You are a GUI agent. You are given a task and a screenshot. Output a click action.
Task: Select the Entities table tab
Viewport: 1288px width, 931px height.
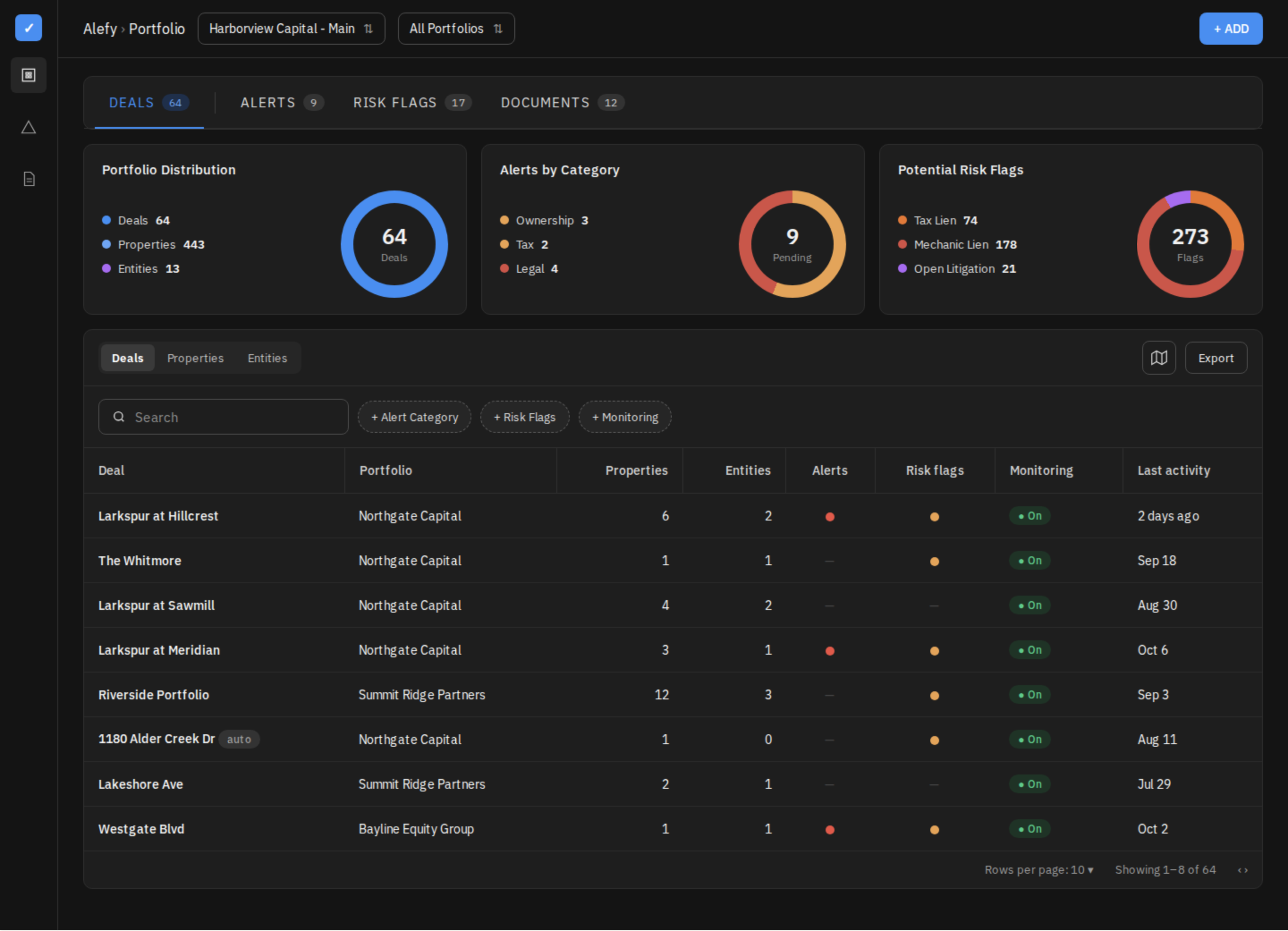click(267, 358)
